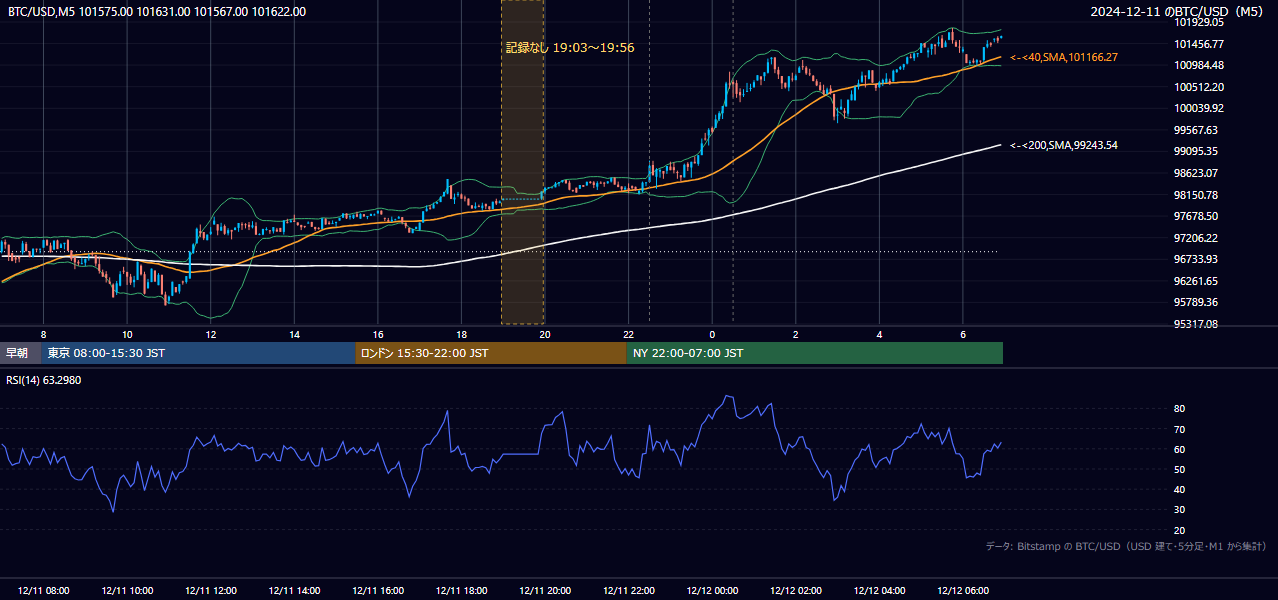The image size is (1278, 600).
Task: Click the 12/11 16:00 date label
Action: (x=378, y=591)
